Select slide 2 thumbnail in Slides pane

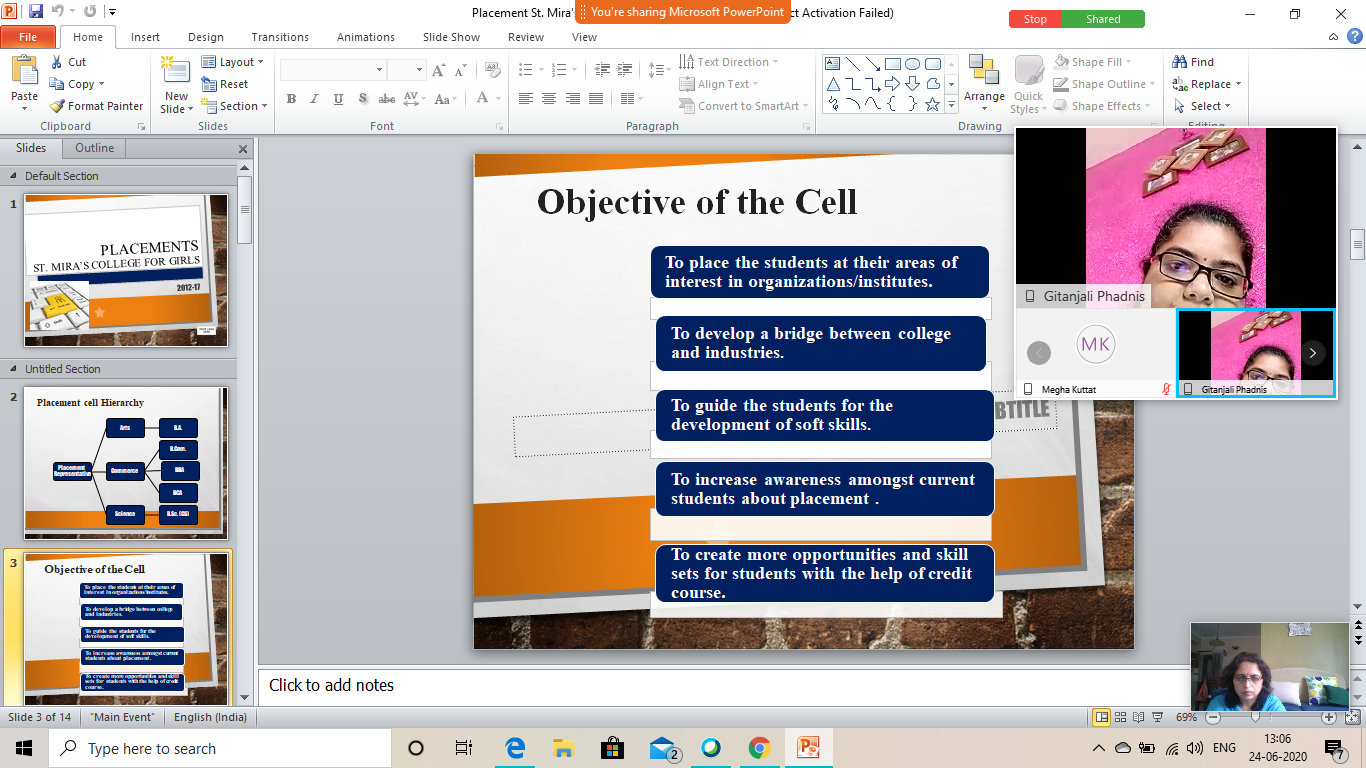(x=125, y=462)
